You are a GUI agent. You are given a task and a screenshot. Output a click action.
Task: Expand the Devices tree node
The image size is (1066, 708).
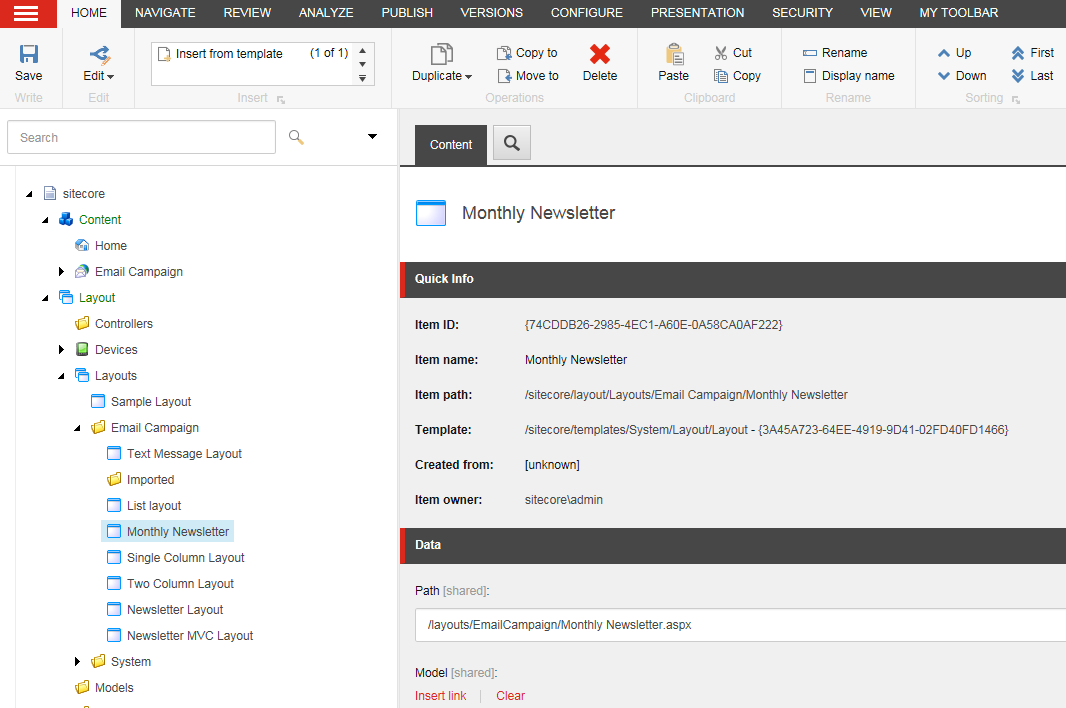[x=62, y=350]
